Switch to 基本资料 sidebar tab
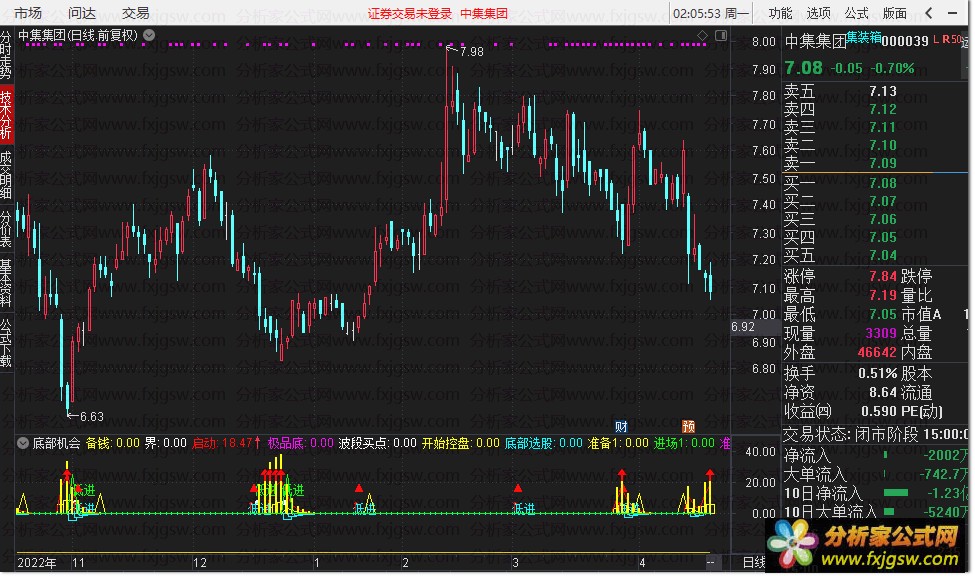This screenshot has width=975, height=576. [6, 283]
